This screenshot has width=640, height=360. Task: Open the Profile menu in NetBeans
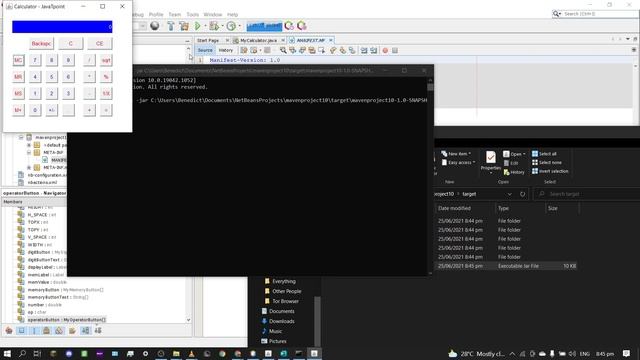pyautogui.click(x=156, y=14)
